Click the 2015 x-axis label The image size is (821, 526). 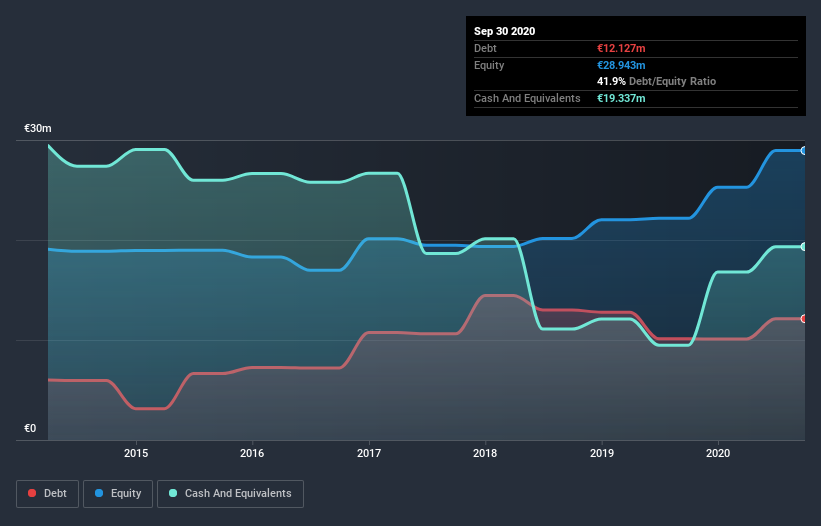point(136,453)
